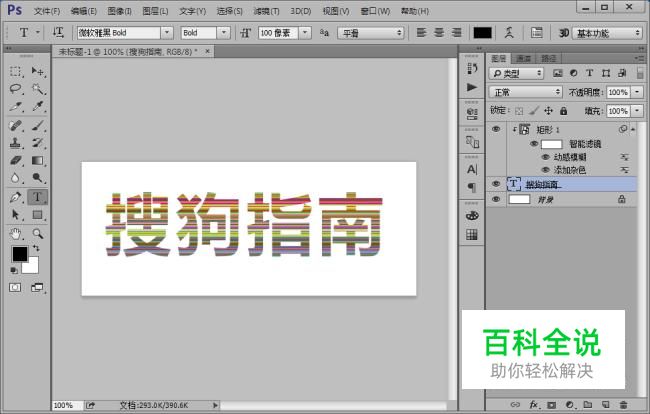Toggle lock all

click(563, 111)
